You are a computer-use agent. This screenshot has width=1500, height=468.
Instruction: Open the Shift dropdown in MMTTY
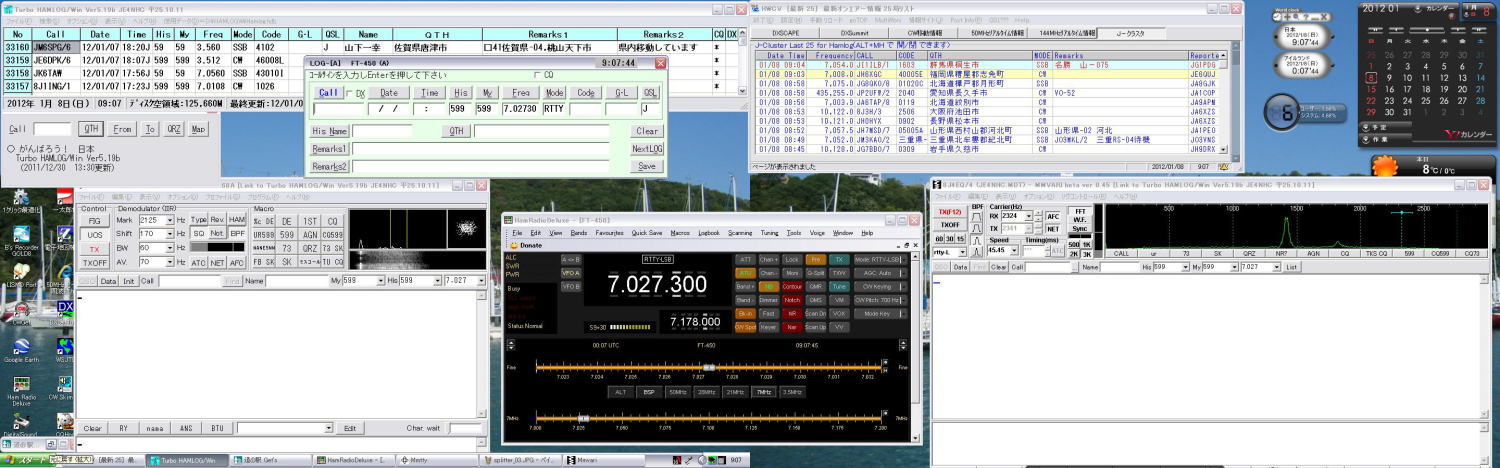point(171,234)
